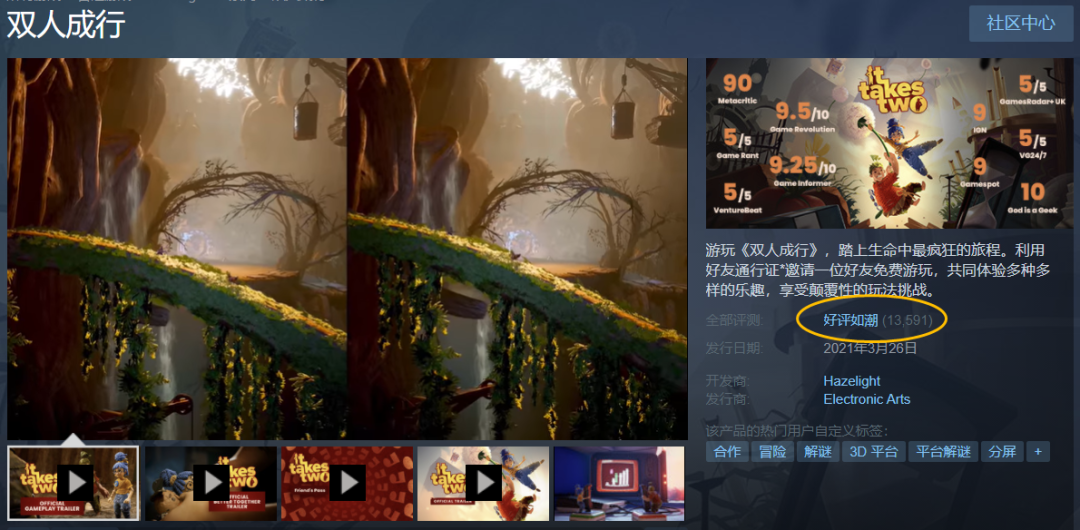Click the 该产品的热门用户自定义标签 heading

[x=797, y=431]
